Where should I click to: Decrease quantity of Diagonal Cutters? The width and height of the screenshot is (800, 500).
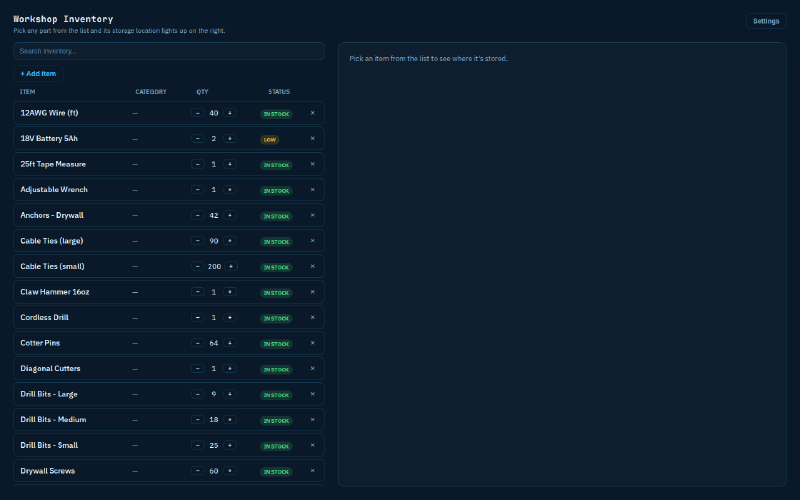coord(197,368)
